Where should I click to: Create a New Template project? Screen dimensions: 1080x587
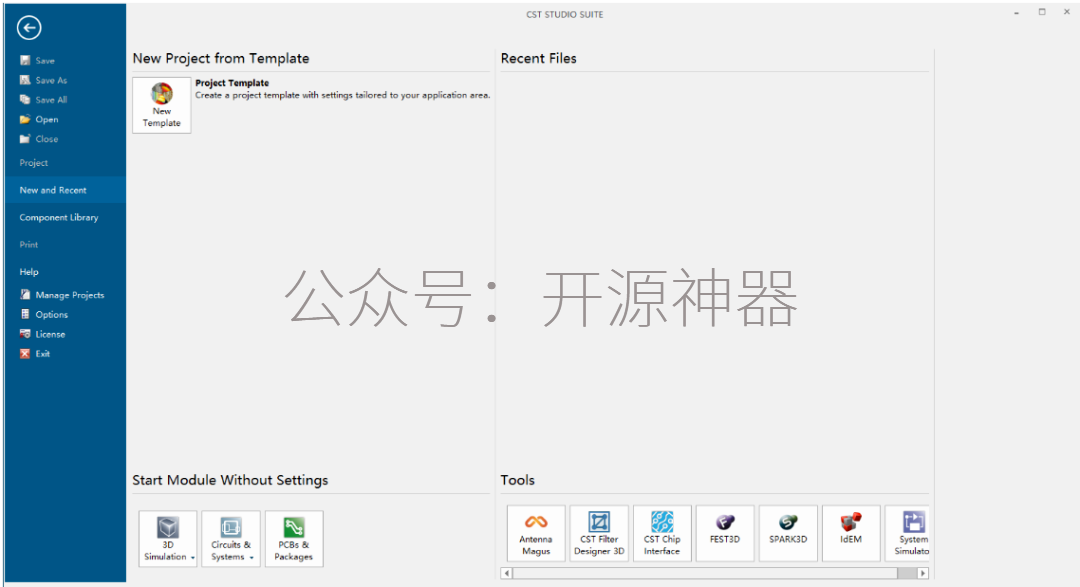162,105
